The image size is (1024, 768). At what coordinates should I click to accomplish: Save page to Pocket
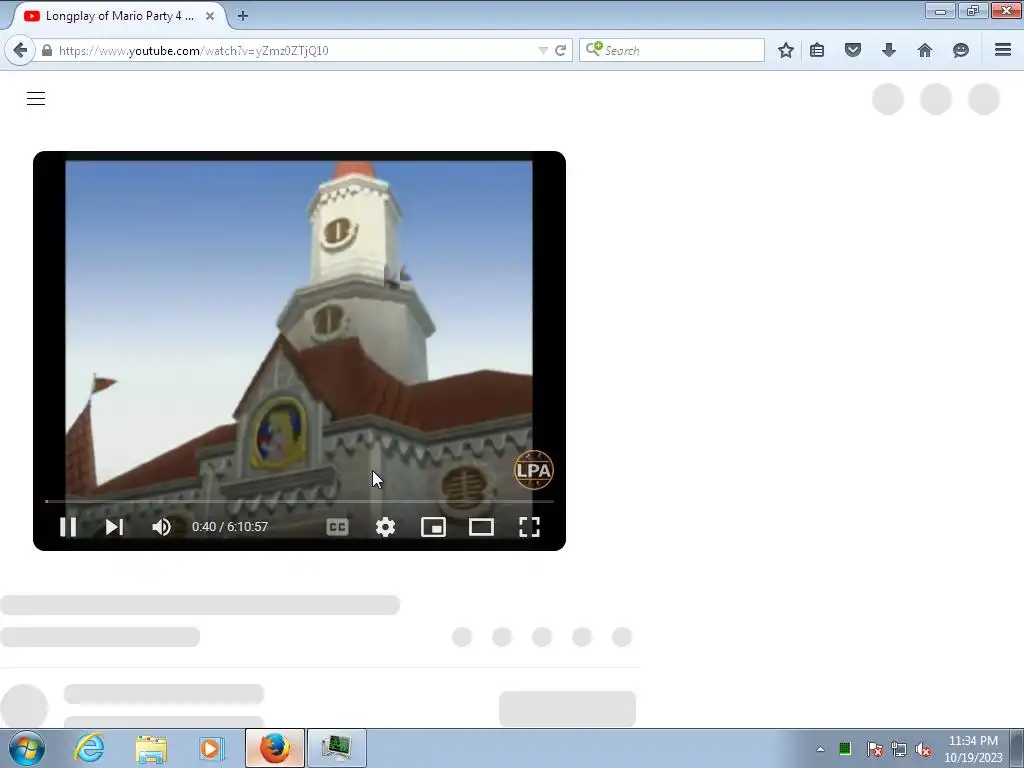pos(853,50)
